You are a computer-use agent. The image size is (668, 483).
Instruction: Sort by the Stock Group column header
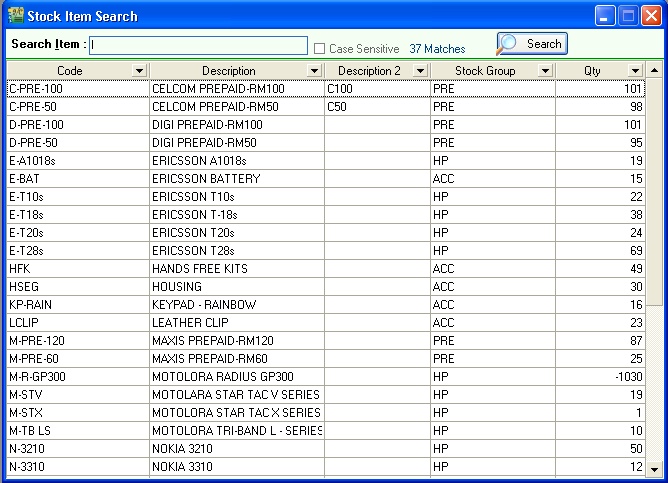pyautogui.click(x=485, y=71)
